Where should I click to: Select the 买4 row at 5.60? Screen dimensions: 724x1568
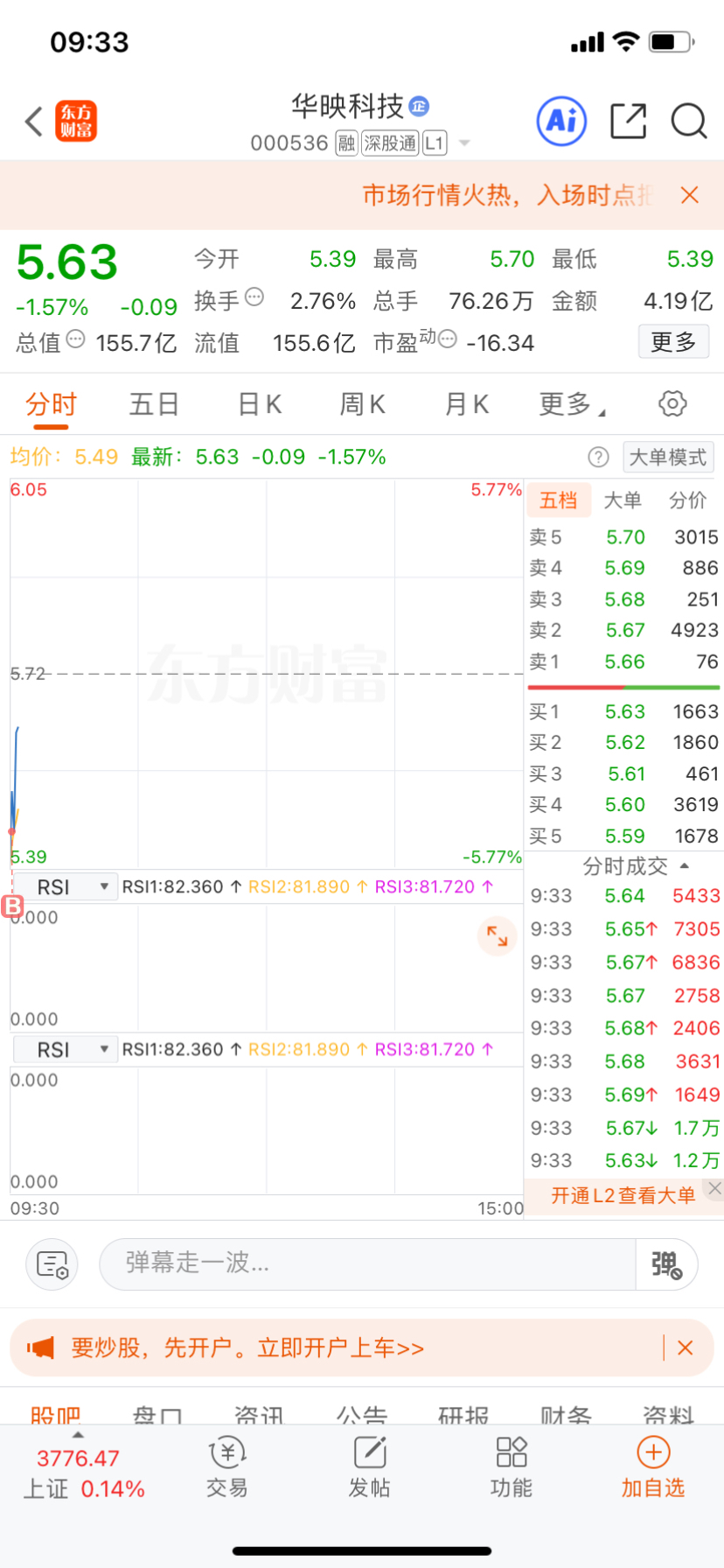[x=623, y=804]
